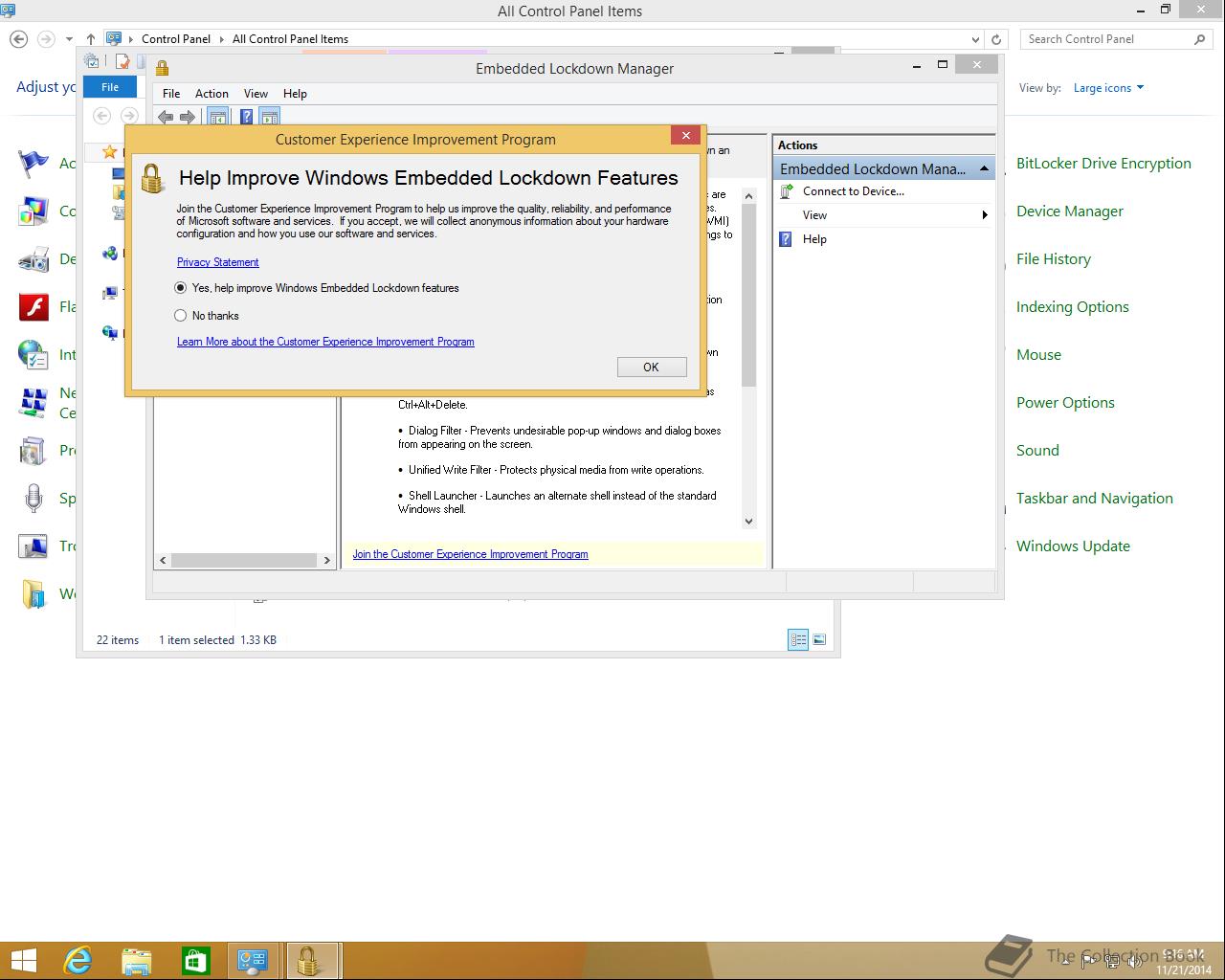Click the Help question-mark toolbar icon
1225x980 pixels.
pos(246,117)
